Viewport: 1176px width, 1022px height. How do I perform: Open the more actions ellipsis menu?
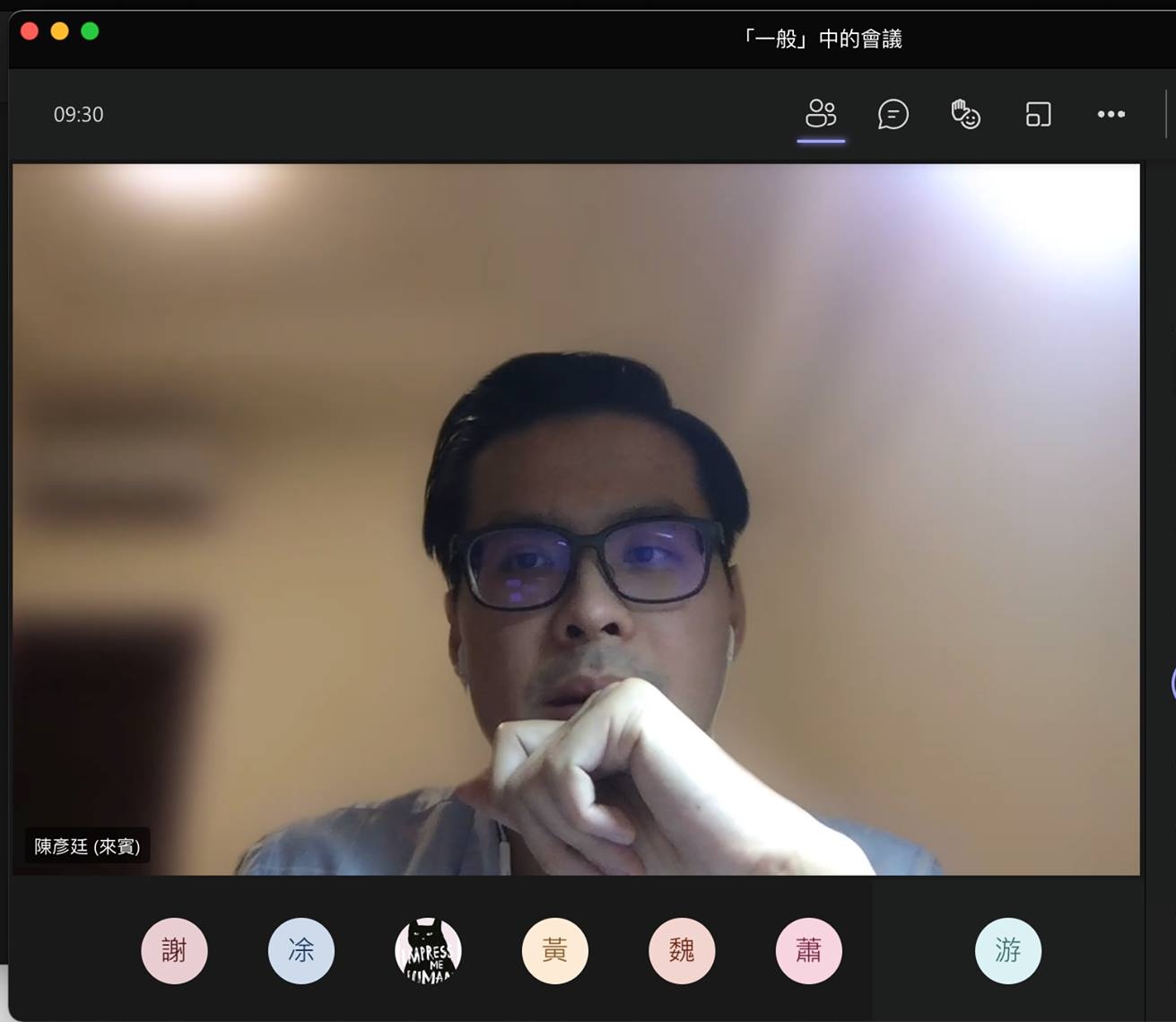pyautogui.click(x=1111, y=114)
